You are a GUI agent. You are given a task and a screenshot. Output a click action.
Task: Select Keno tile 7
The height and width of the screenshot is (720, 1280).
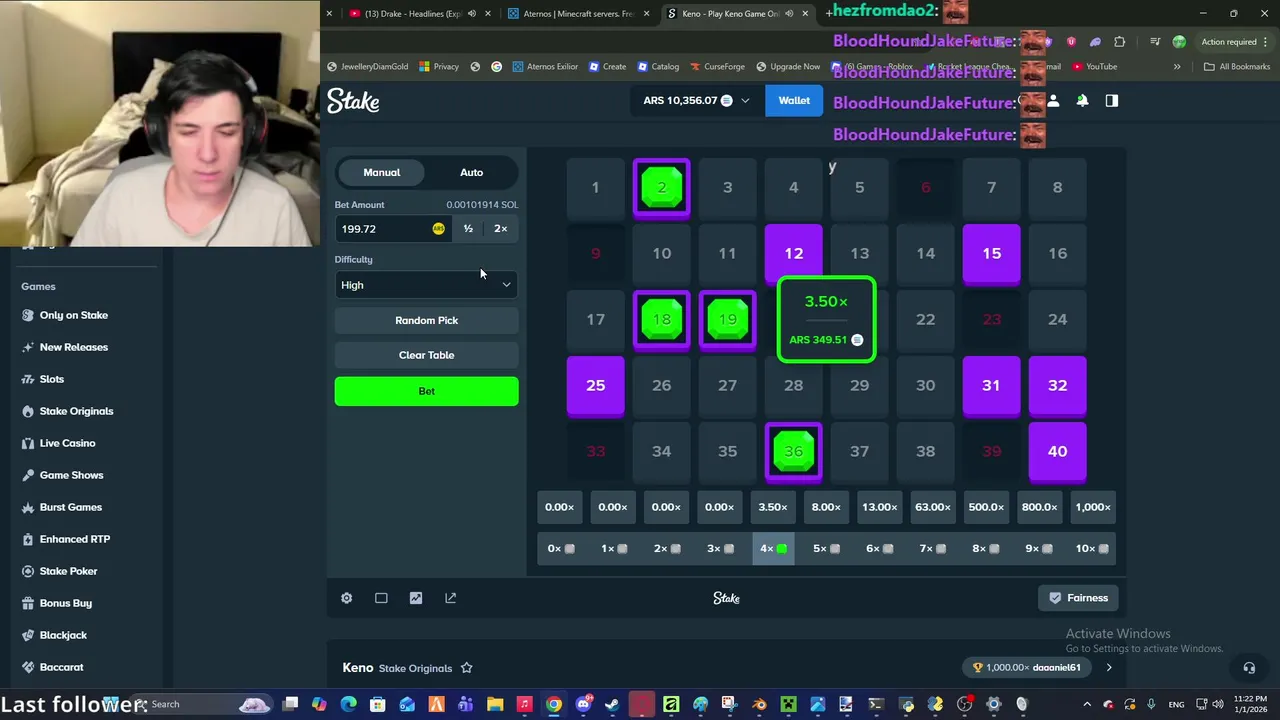(x=991, y=188)
